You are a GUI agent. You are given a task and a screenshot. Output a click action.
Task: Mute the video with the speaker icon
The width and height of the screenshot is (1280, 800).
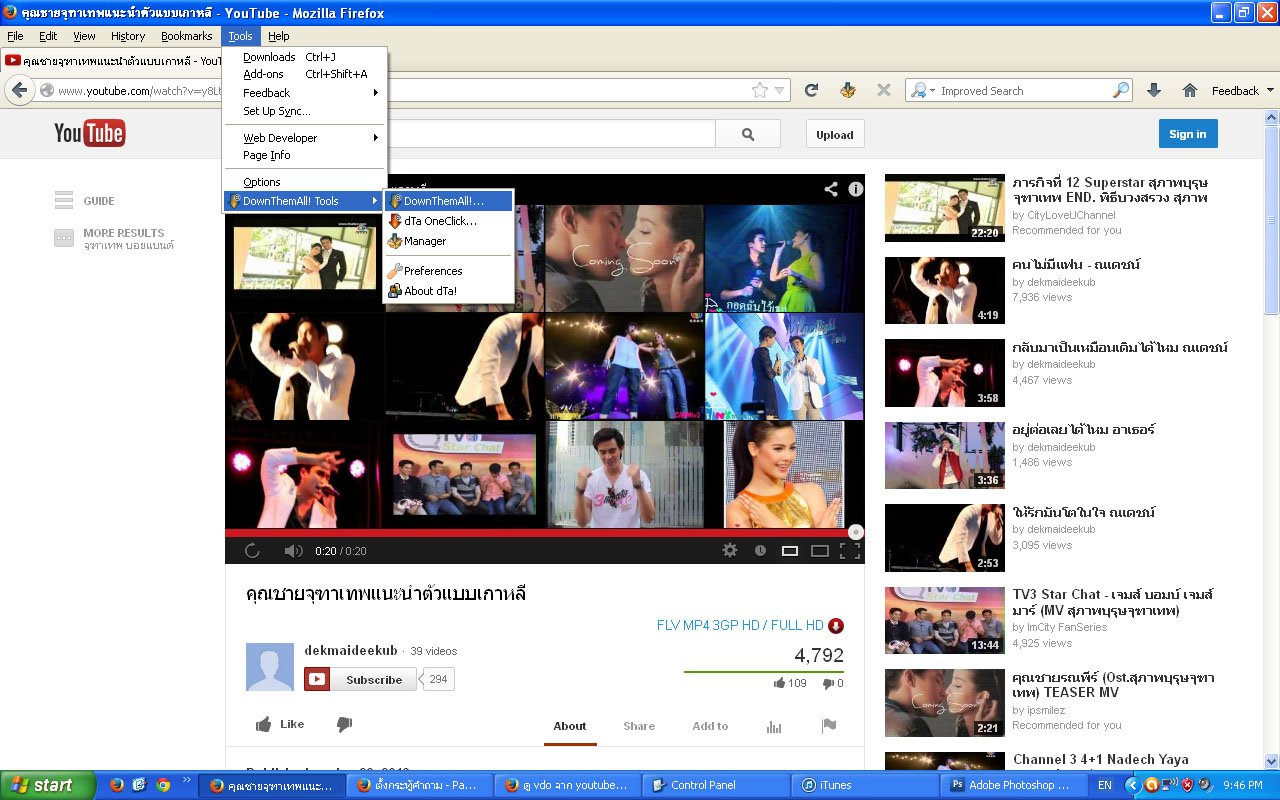point(293,550)
